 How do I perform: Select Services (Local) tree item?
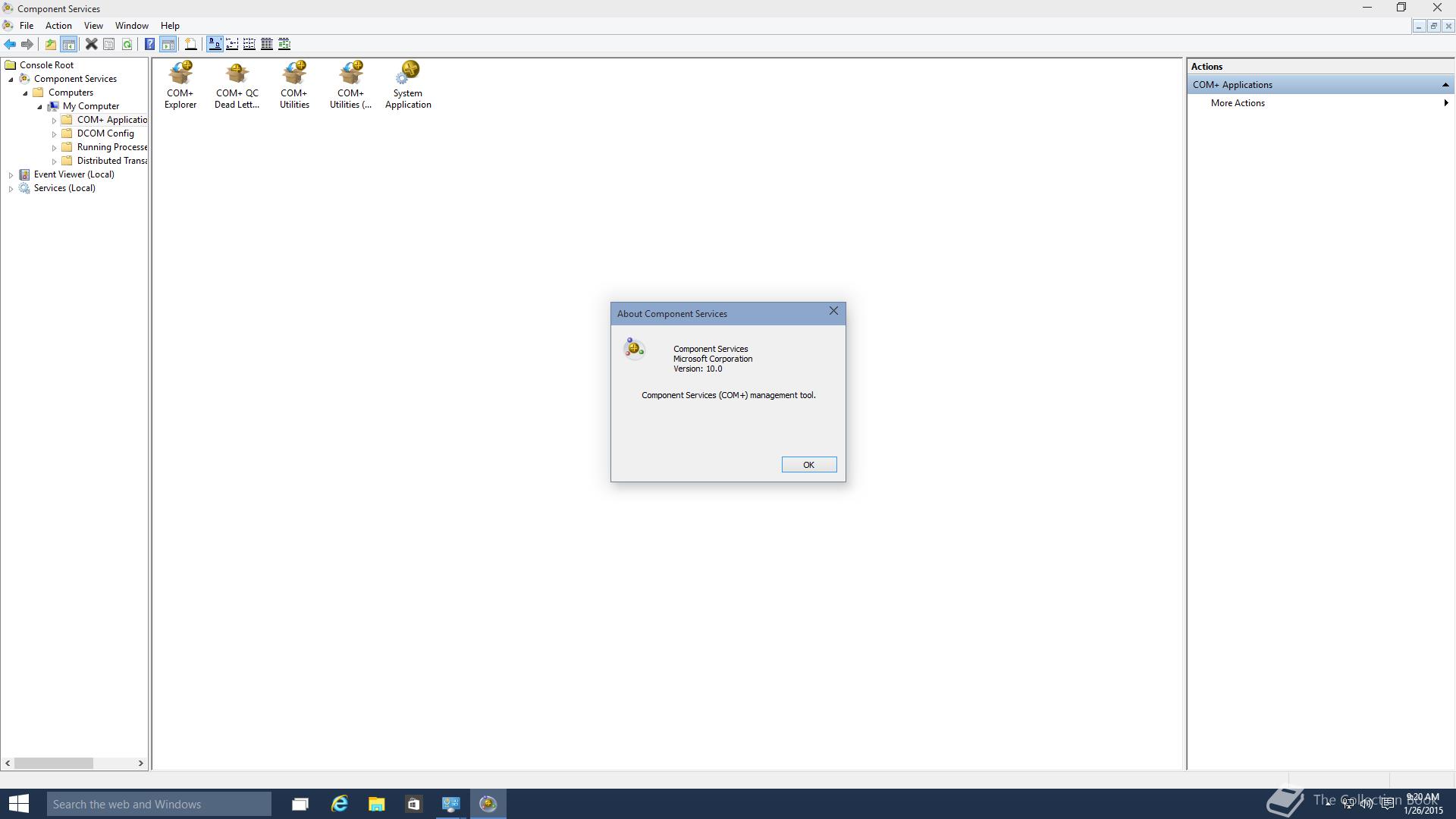[64, 188]
